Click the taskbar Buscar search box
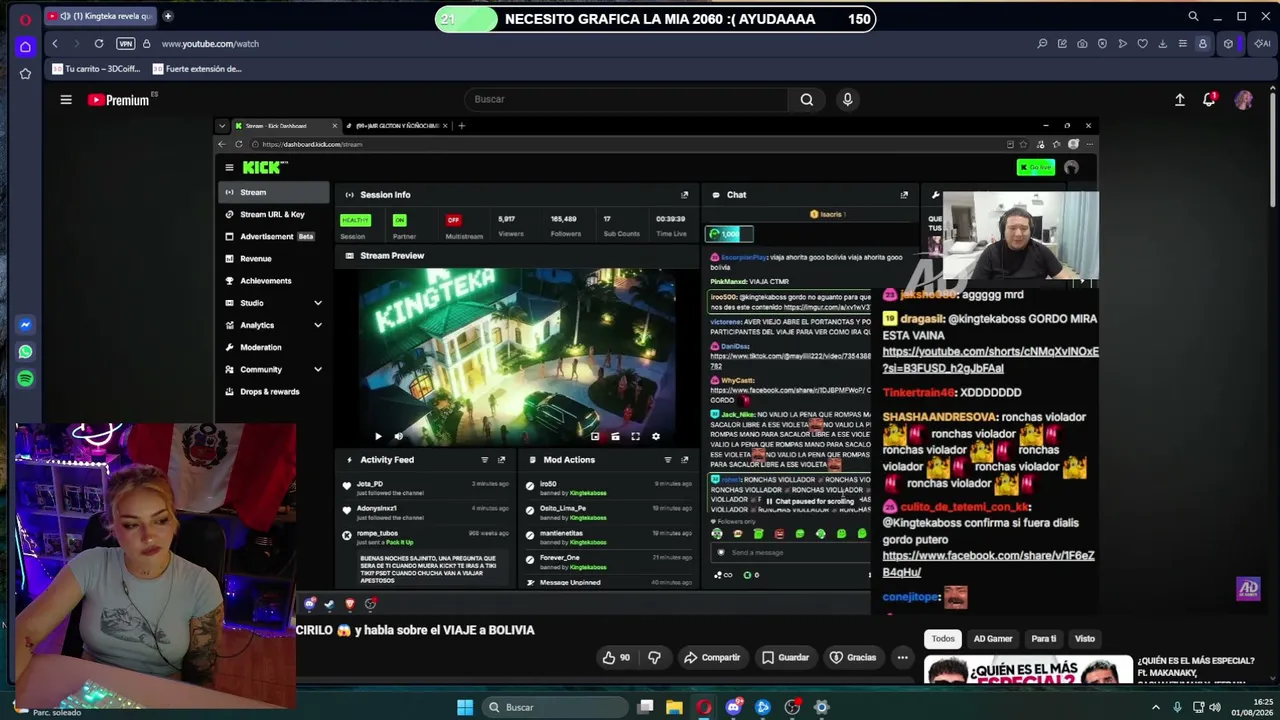 click(555, 707)
